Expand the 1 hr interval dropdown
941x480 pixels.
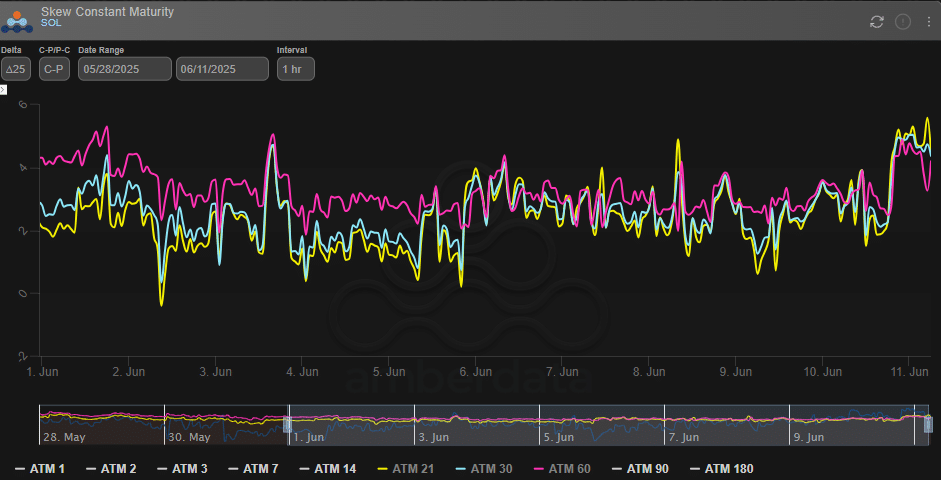point(295,69)
